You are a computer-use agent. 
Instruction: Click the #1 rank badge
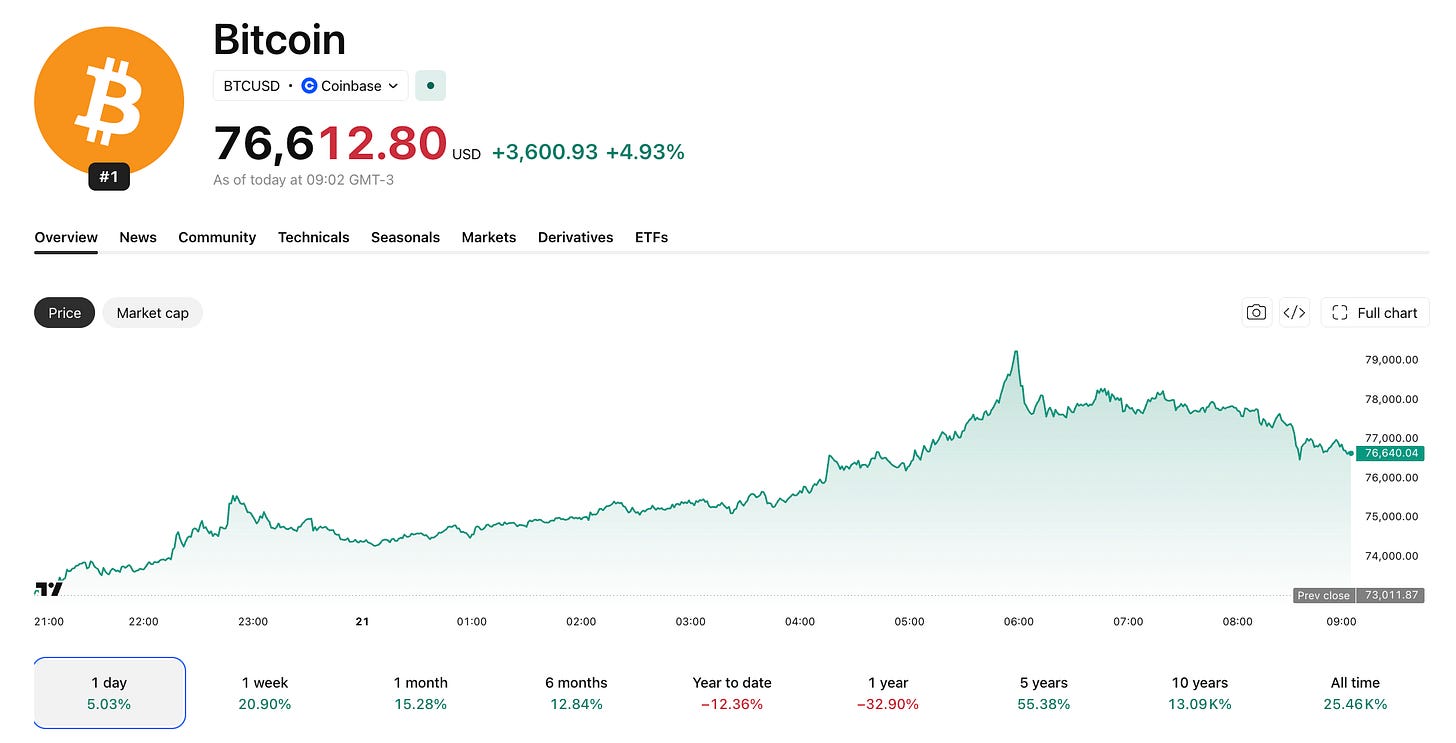[x=109, y=177]
